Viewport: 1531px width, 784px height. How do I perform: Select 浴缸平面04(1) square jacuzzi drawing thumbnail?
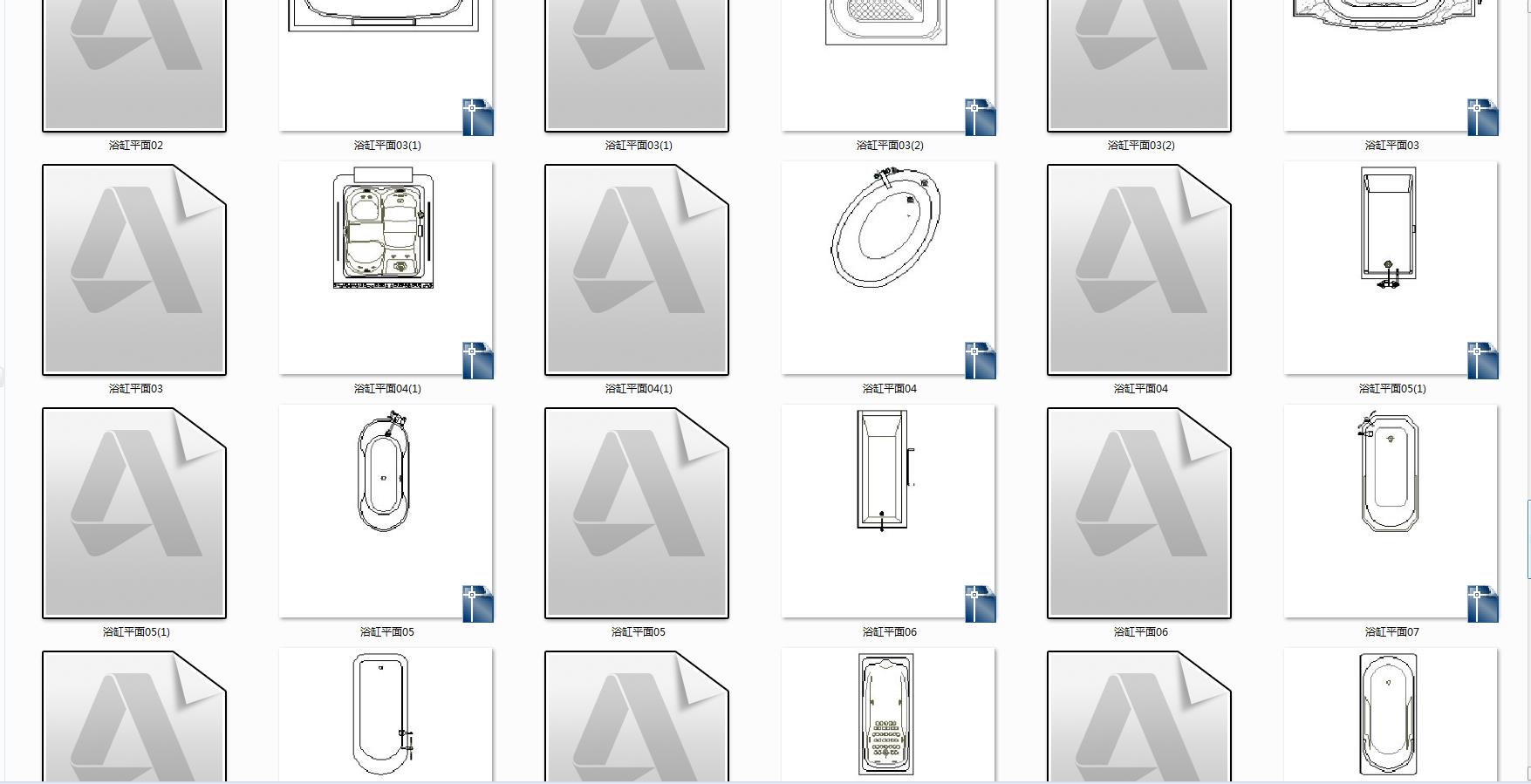coord(386,269)
